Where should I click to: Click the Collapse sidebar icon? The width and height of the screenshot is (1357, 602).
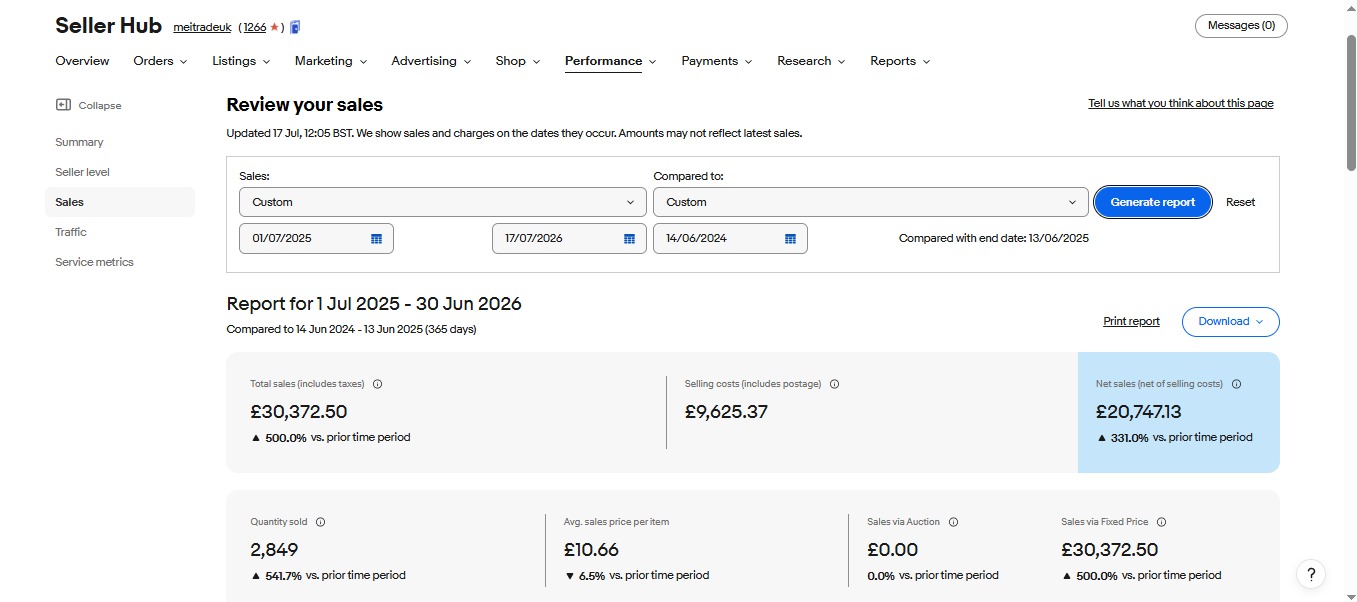click(63, 105)
